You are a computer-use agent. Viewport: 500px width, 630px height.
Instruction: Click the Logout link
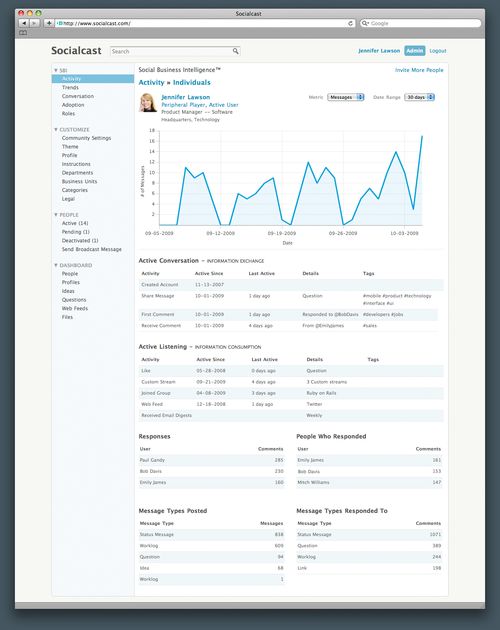tap(438, 51)
